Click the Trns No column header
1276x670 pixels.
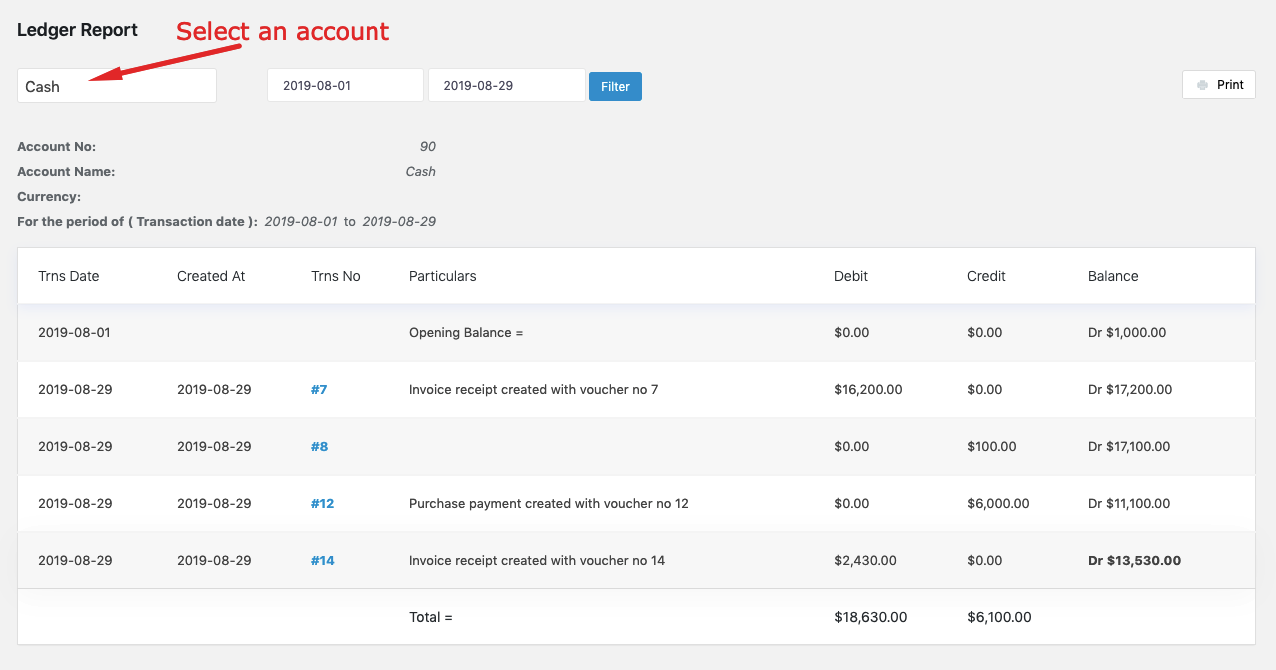pyautogui.click(x=336, y=276)
